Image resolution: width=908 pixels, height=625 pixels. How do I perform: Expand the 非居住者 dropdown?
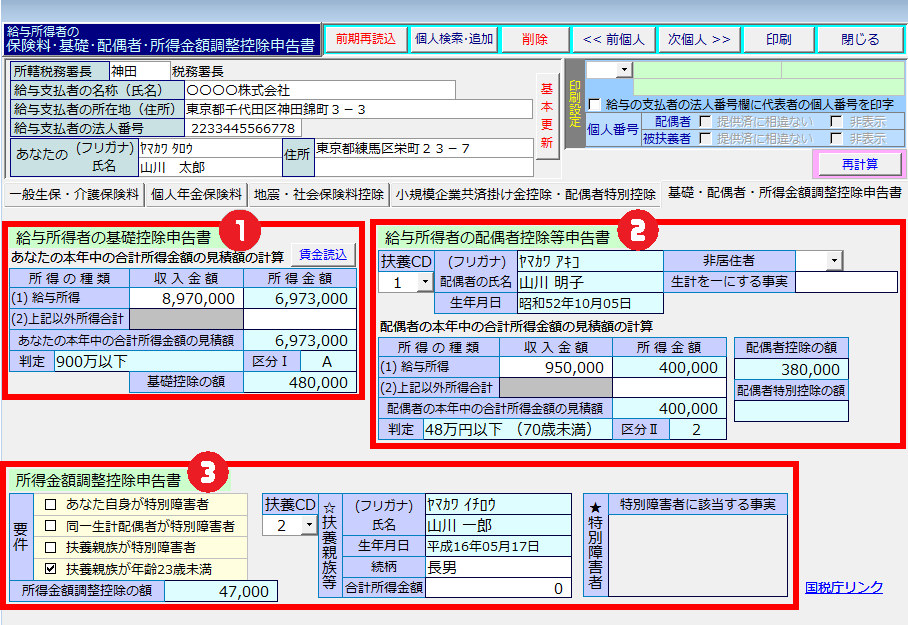833,260
